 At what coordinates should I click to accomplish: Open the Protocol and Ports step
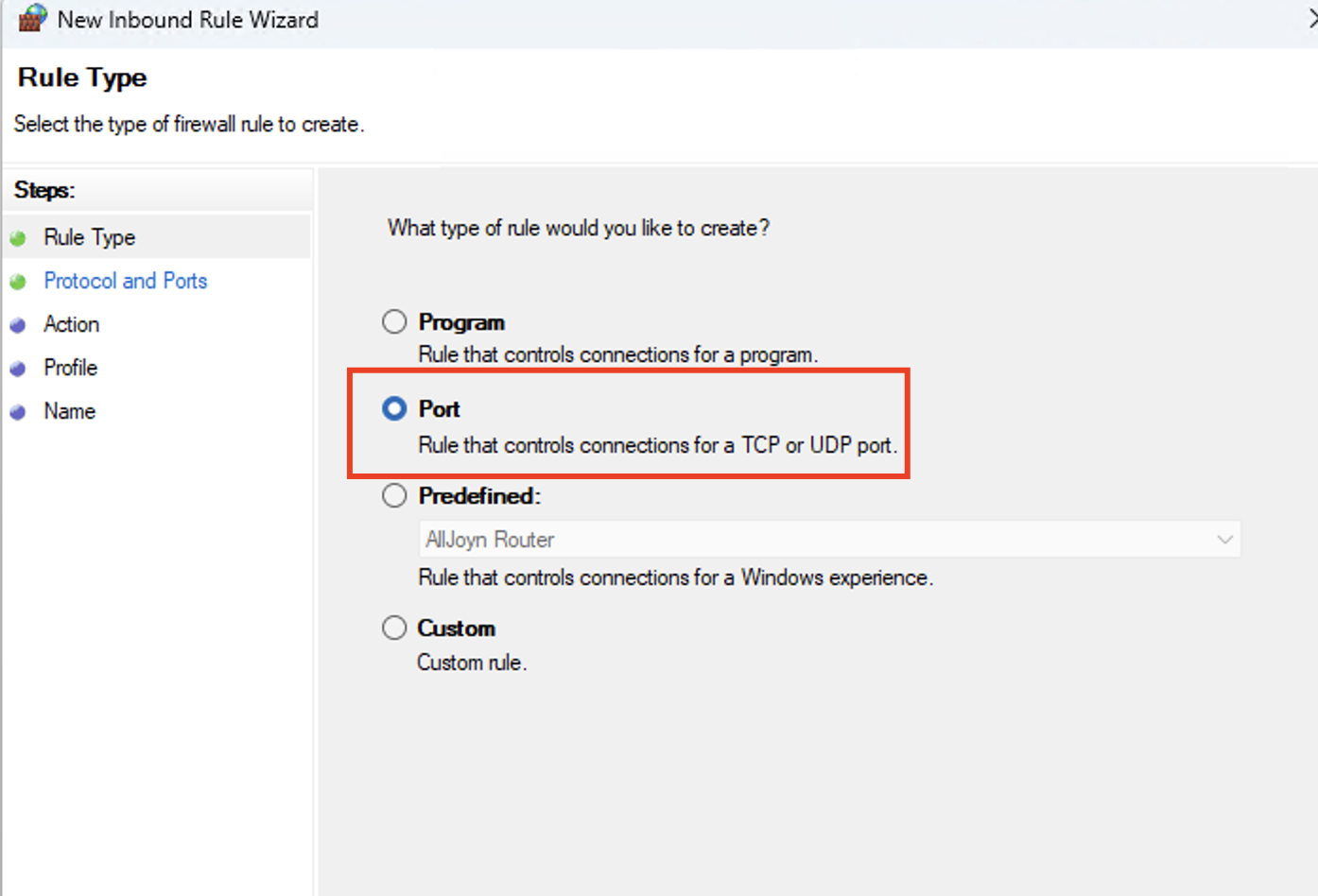[125, 281]
